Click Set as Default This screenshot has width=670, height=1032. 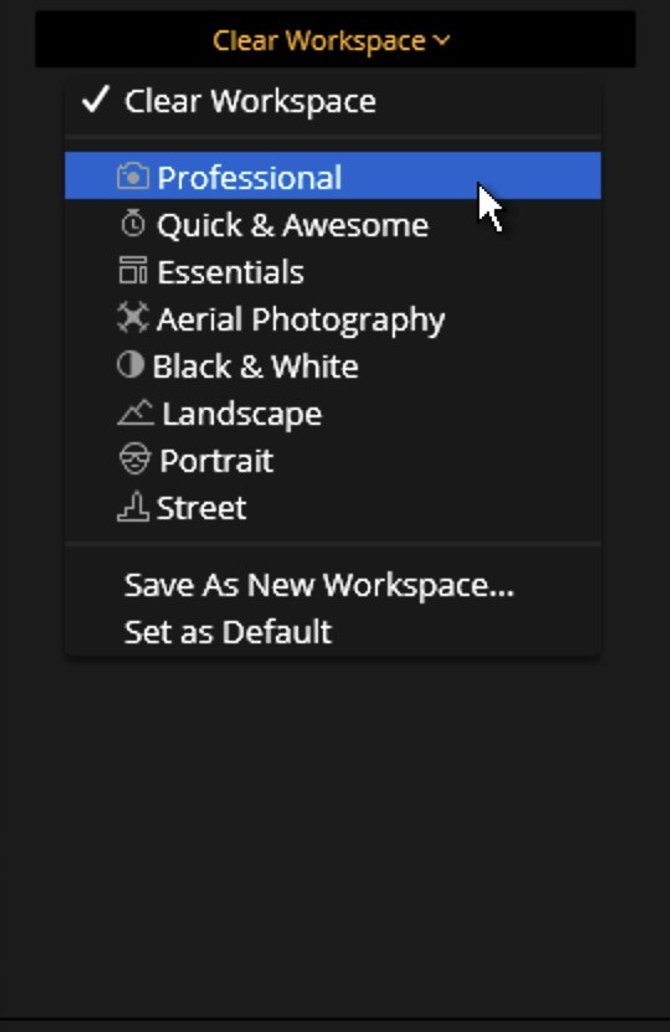point(228,632)
